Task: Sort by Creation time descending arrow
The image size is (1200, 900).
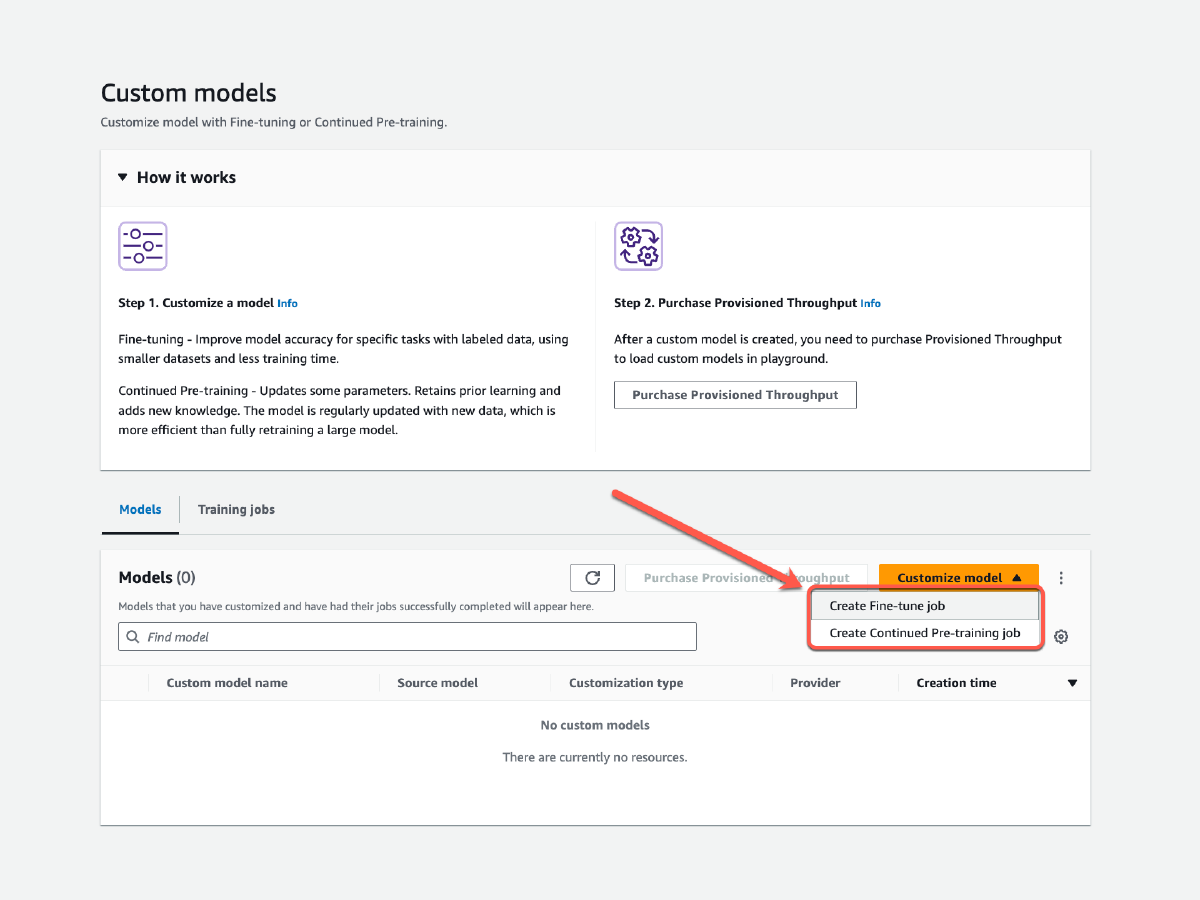Action: pos(1072,684)
